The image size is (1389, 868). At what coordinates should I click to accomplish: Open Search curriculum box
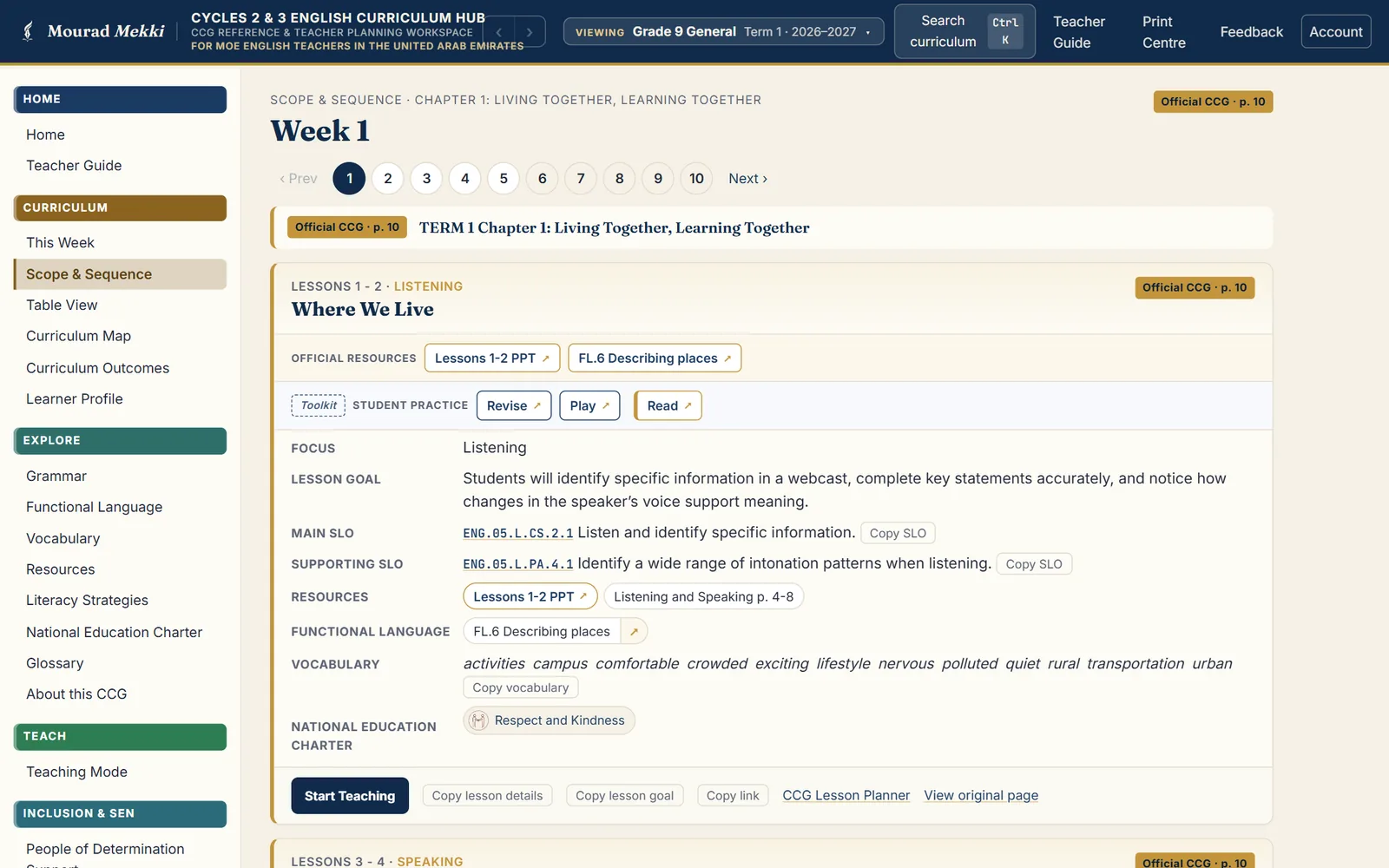coord(964,31)
